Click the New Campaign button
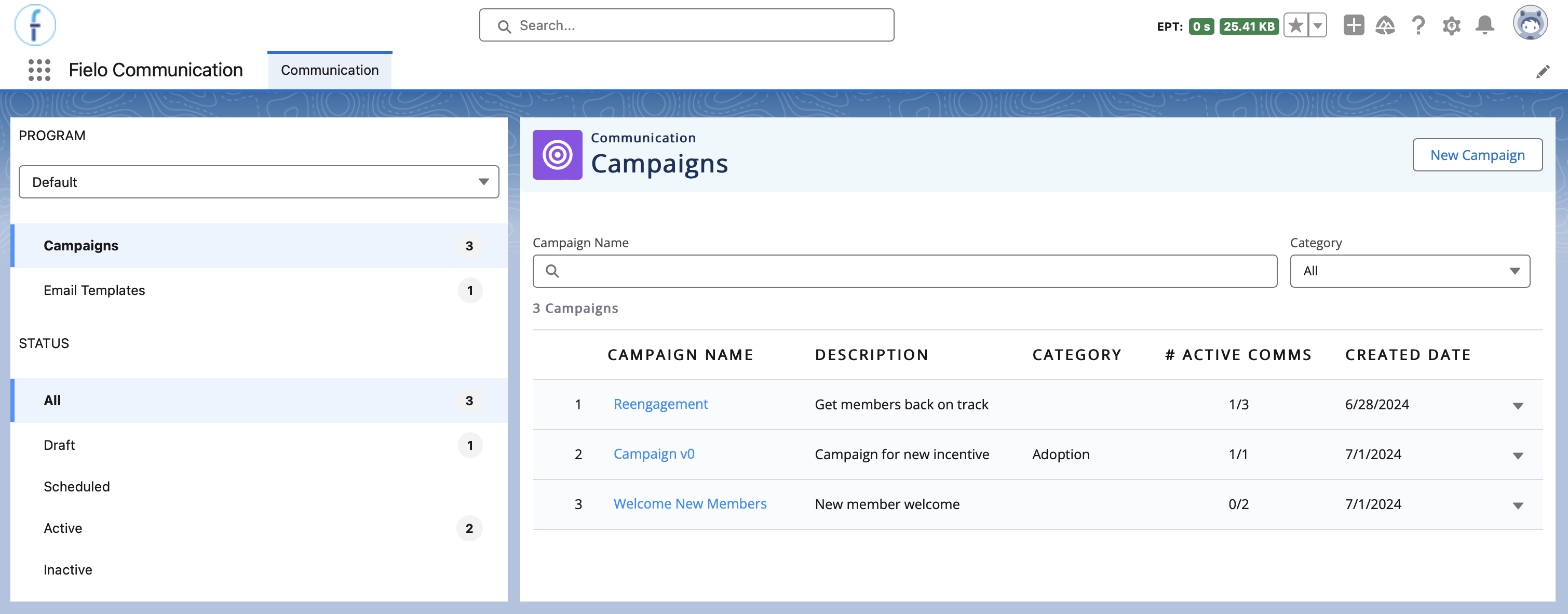The image size is (1568, 614). (1477, 155)
